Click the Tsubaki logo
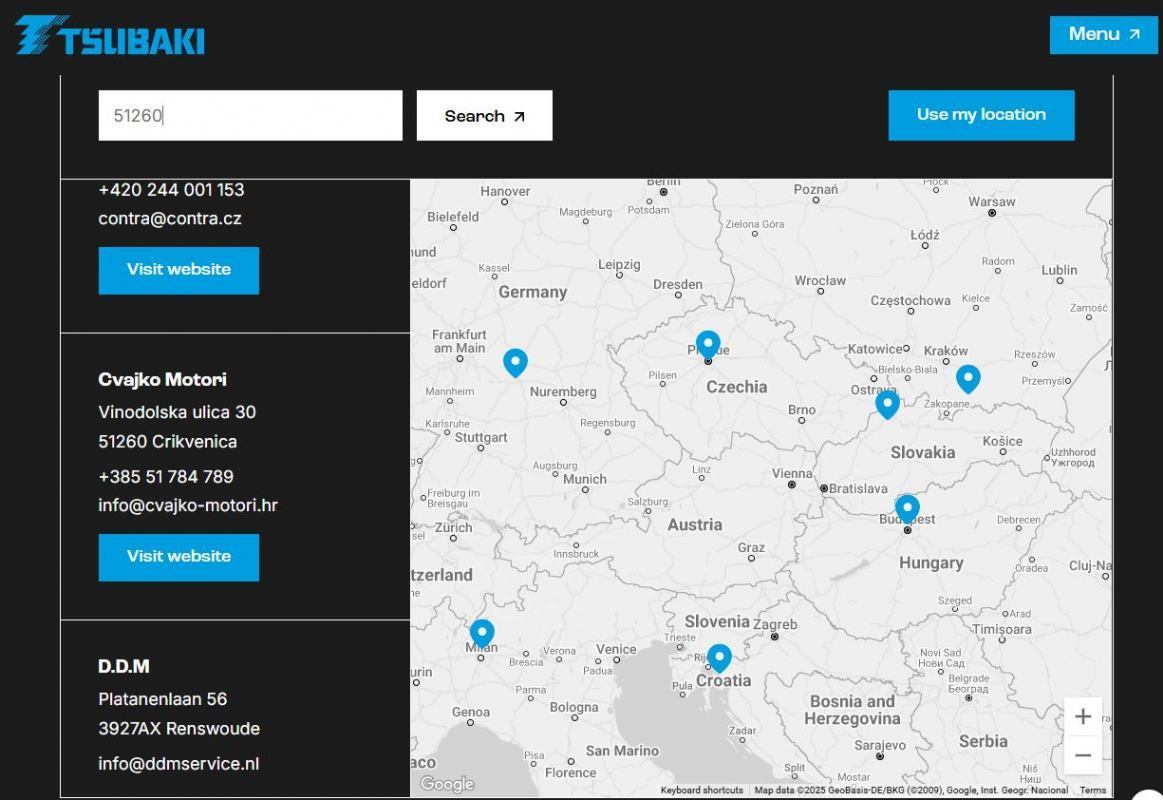Viewport: 1163px width, 800px height. click(110, 35)
